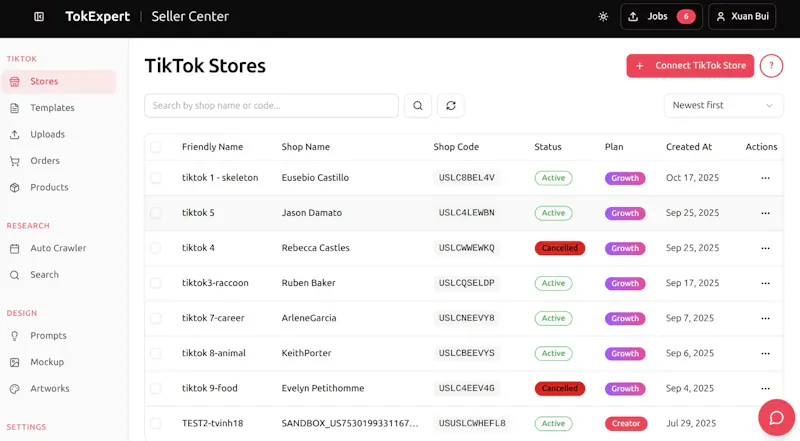Open actions menu for tiktok 4
800x441 pixels.
(x=765, y=248)
